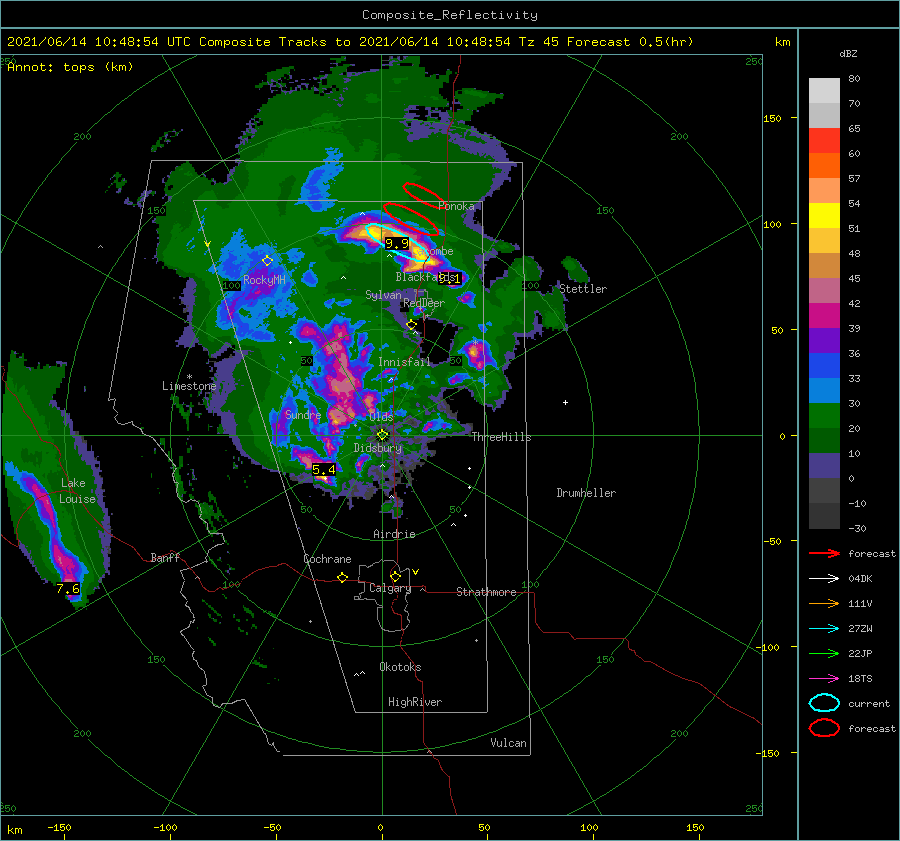Click the Cochrane label
This screenshot has height=841, width=900.
coord(327,559)
